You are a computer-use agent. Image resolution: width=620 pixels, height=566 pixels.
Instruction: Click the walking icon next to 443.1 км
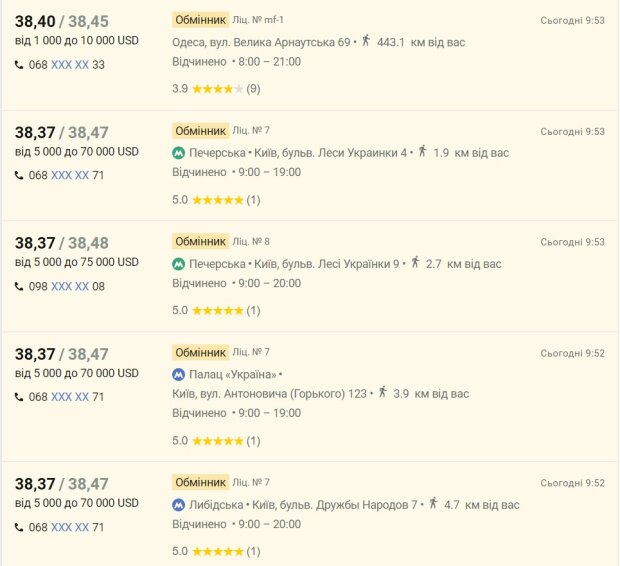(x=366, y=41)
